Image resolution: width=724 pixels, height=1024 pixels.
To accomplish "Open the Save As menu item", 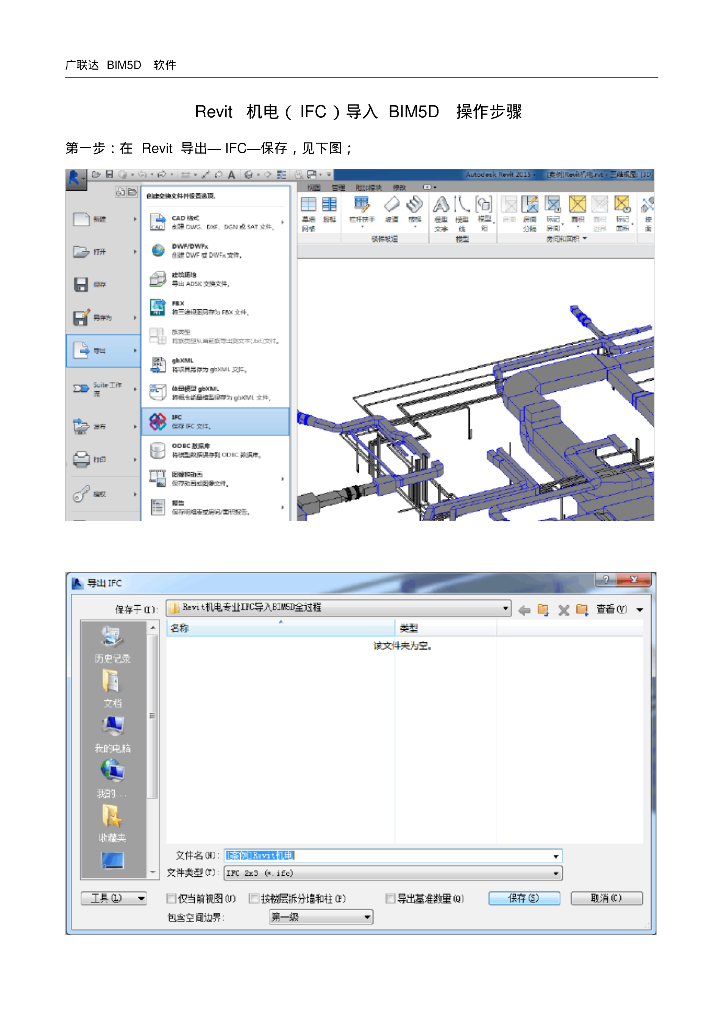I will pos(102,318).
